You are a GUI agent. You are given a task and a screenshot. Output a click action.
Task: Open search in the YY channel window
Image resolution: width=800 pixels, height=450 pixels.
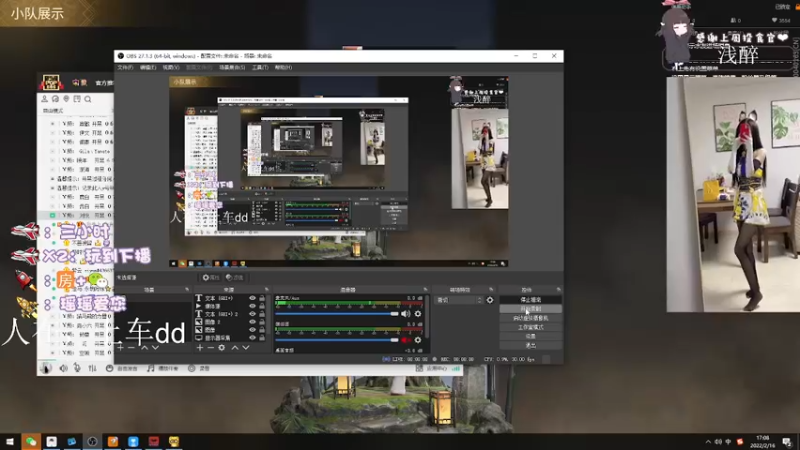88,99
